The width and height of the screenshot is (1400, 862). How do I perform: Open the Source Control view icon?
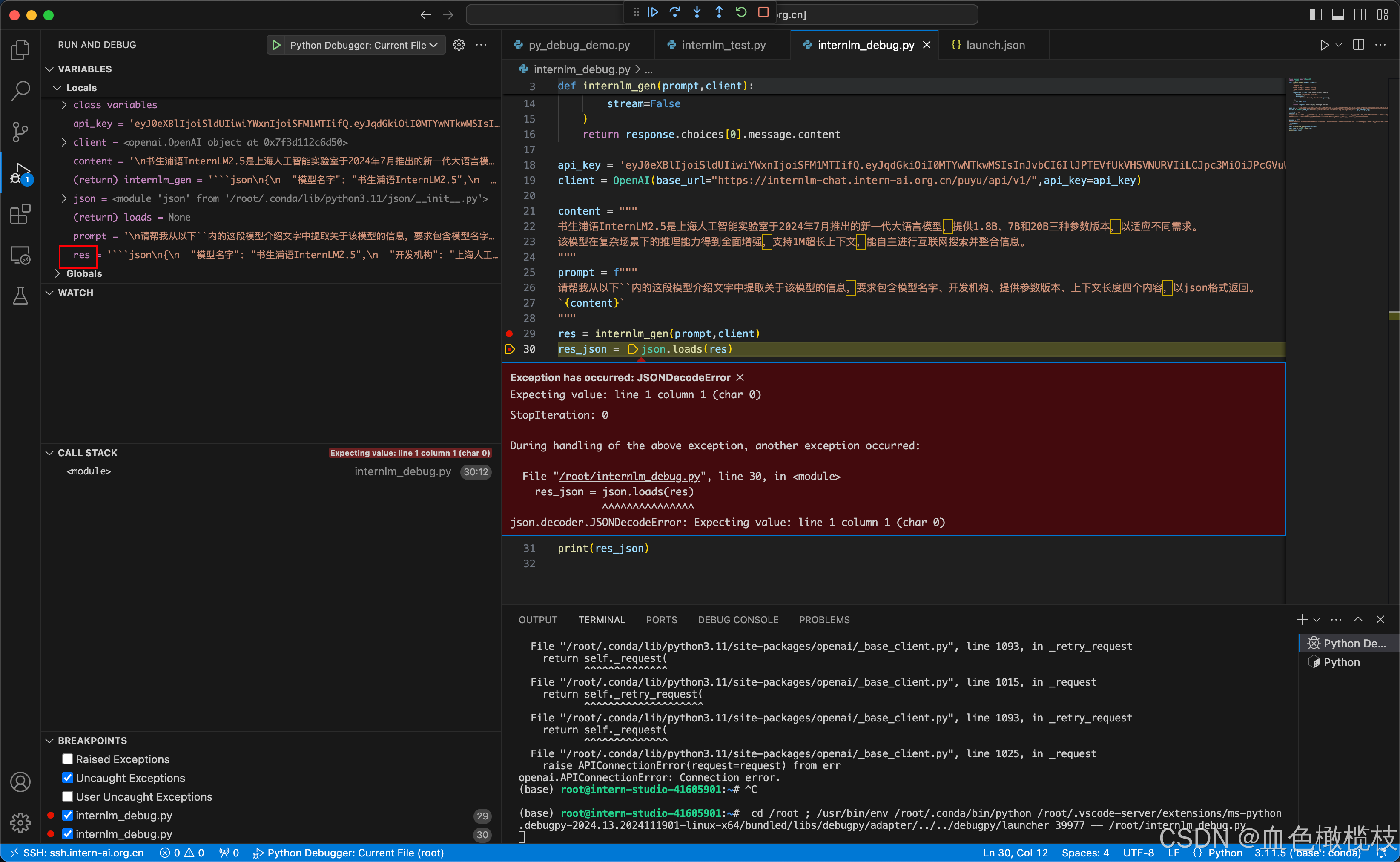pos(20,132)
